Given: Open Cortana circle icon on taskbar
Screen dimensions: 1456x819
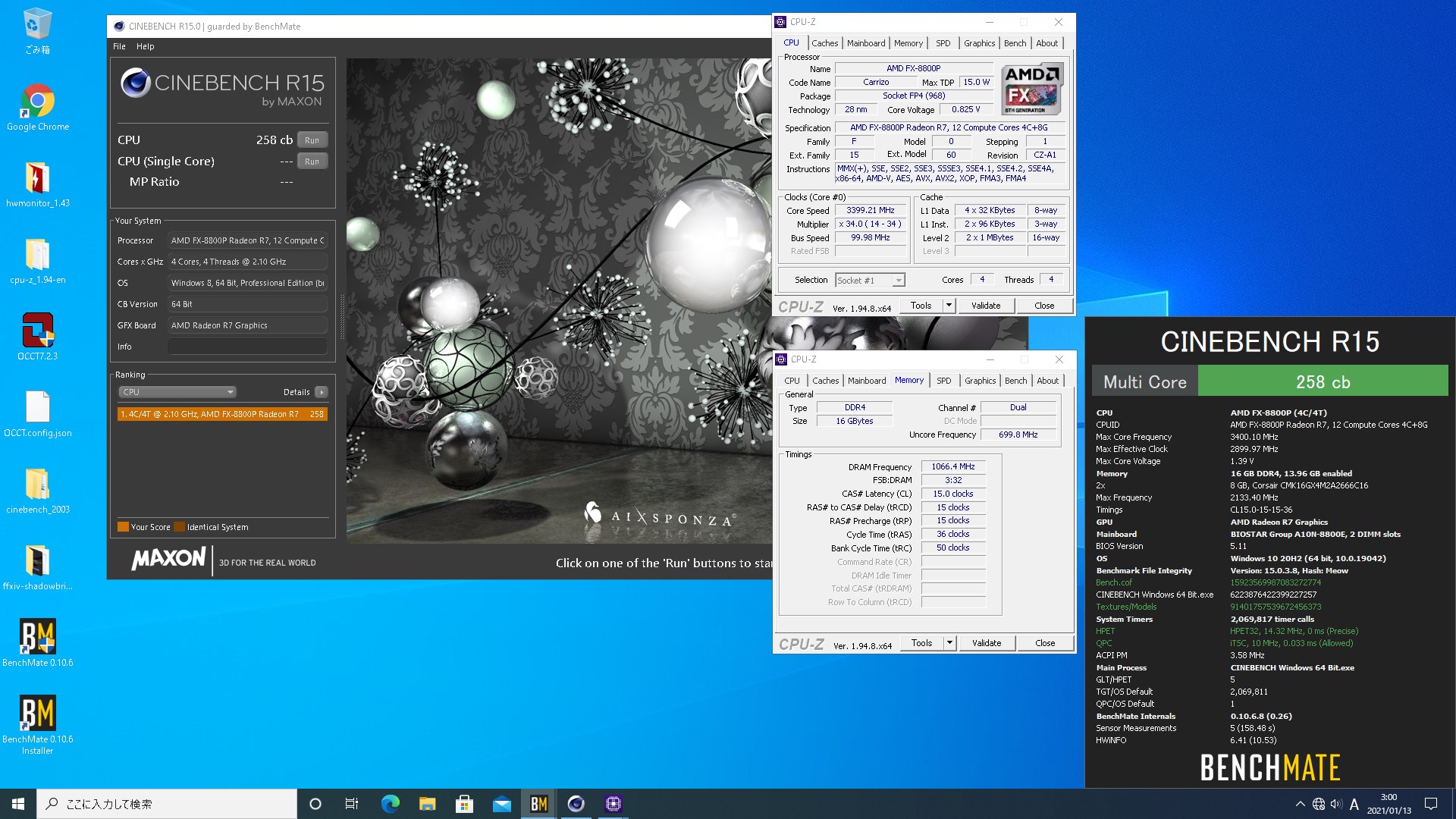Looking at the screenshot, I should (x=315, y=804).
